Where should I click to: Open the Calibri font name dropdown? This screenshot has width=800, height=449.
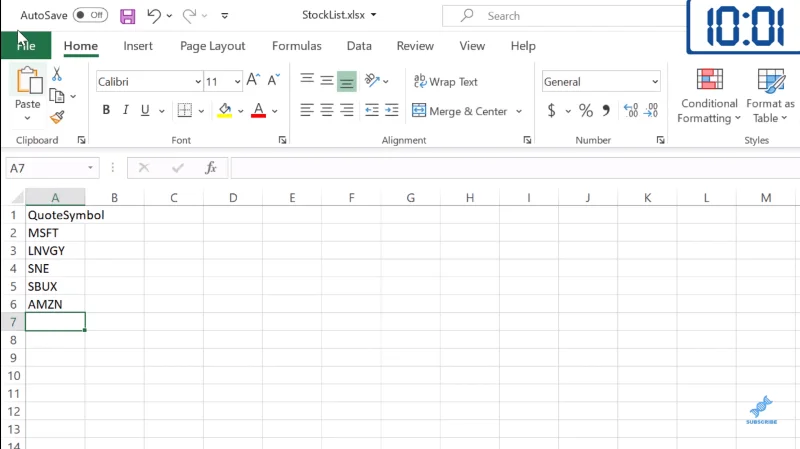198,82
